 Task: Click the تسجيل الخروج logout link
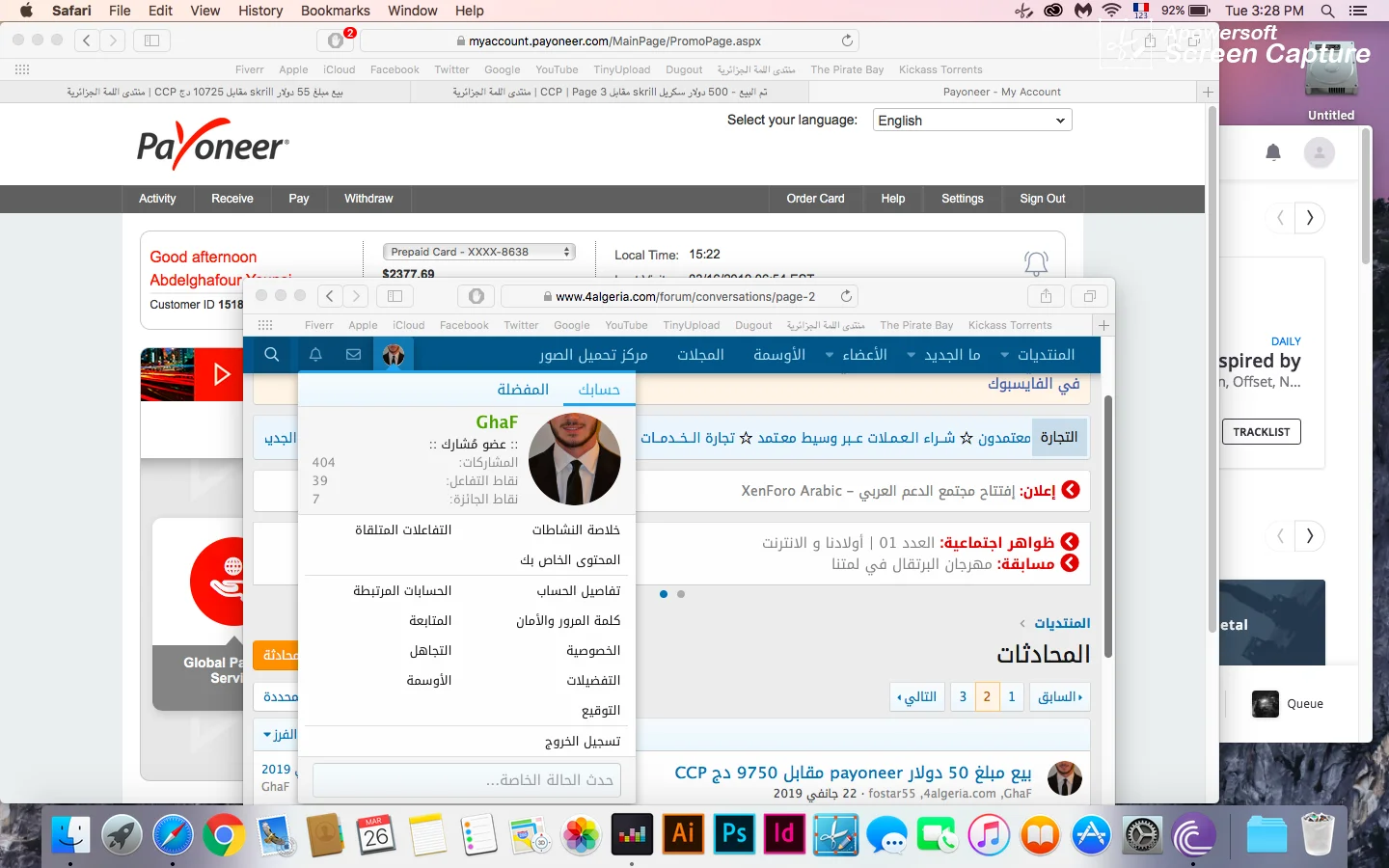tap(583, 741)
